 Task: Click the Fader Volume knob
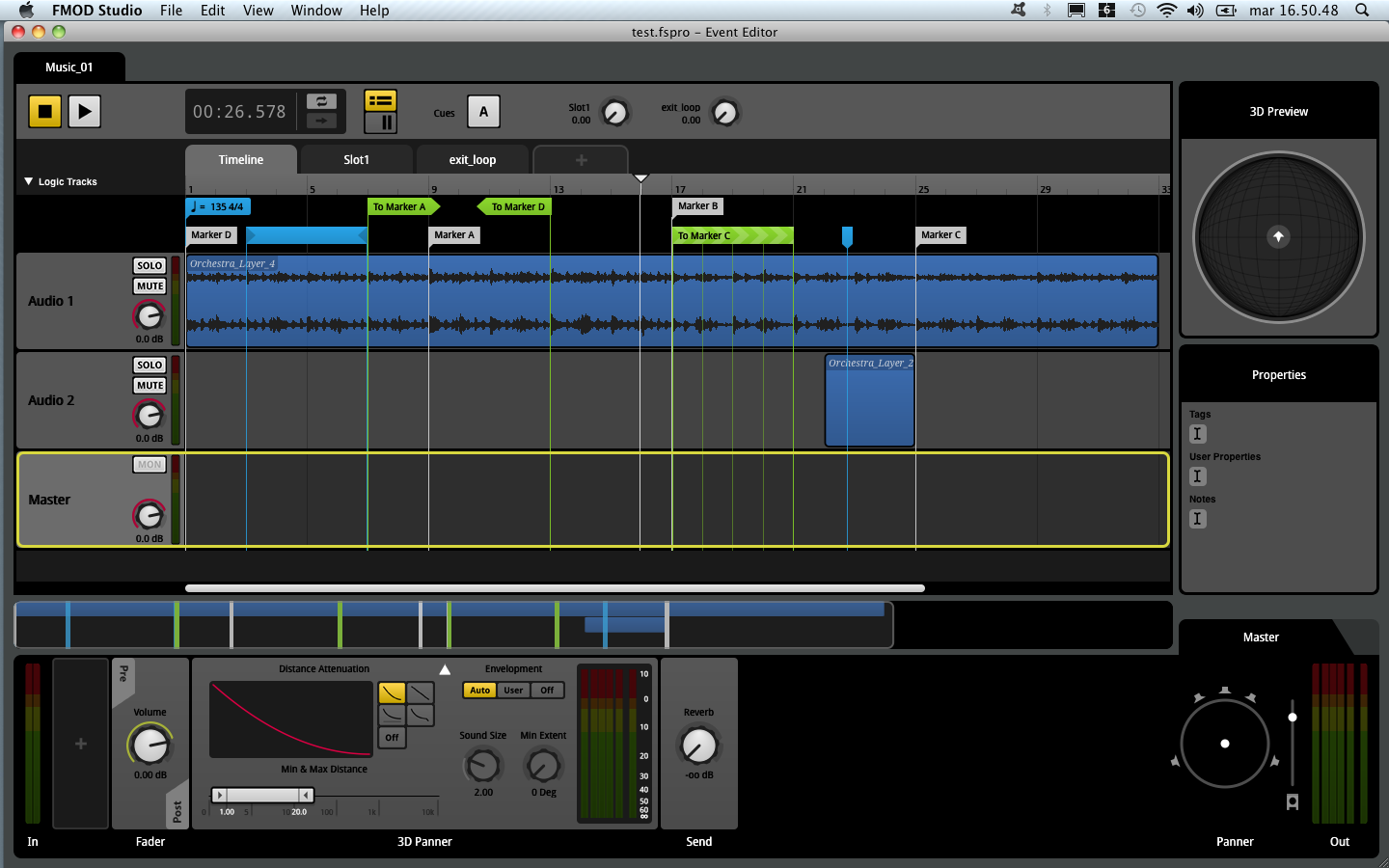[150, 745]
